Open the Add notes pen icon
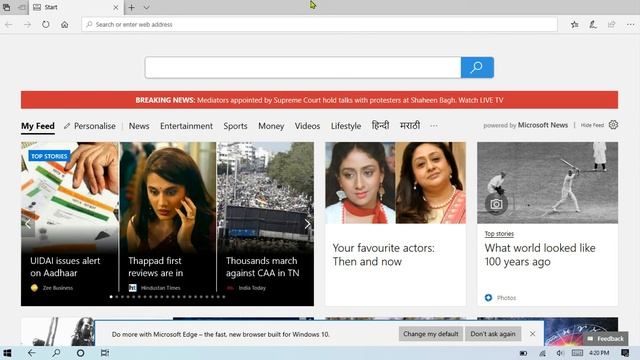Viewport: 640px width, 360px height. [x=593, y=24]
